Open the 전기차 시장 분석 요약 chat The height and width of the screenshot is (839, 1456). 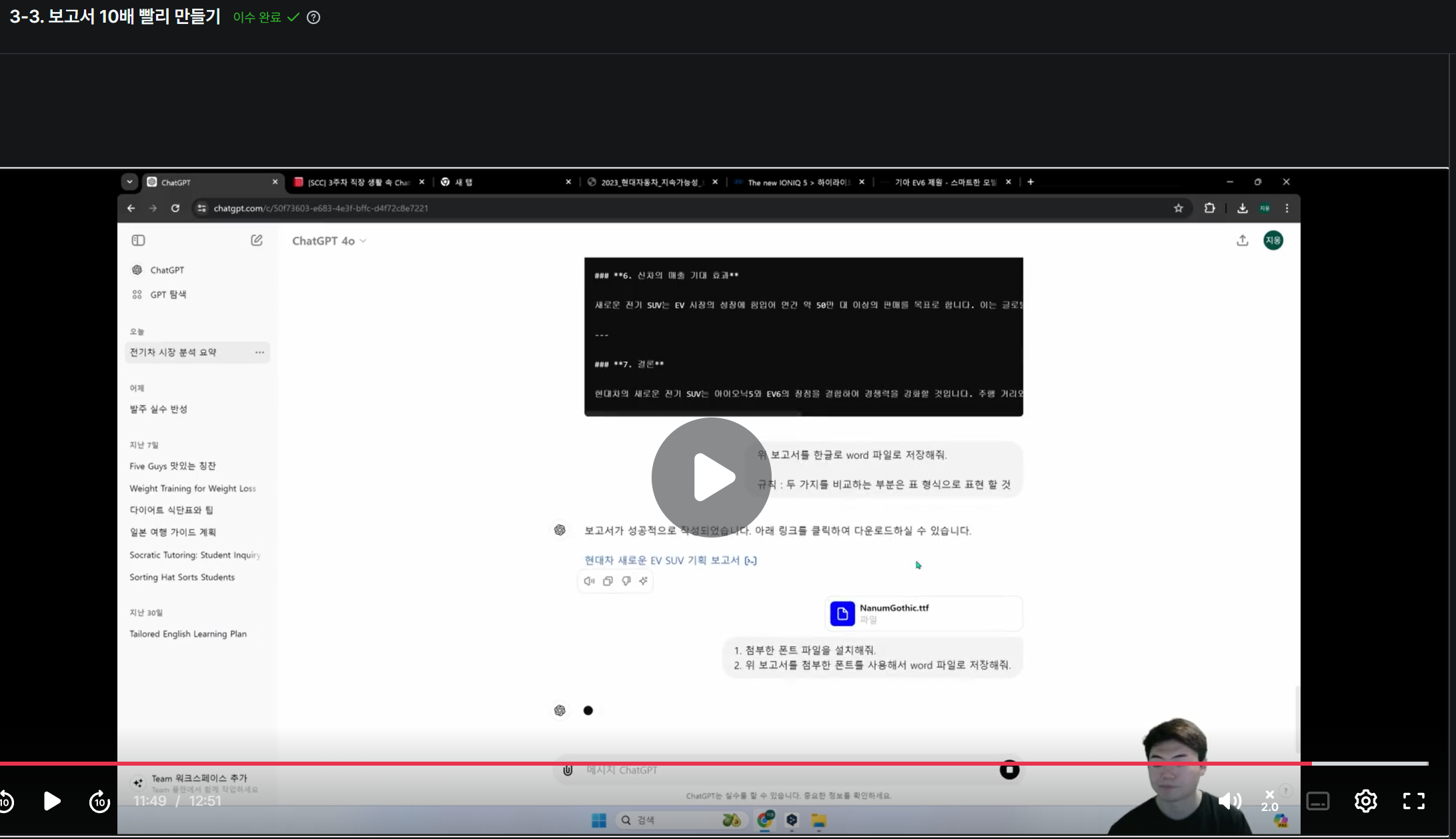tap(173, 352)
